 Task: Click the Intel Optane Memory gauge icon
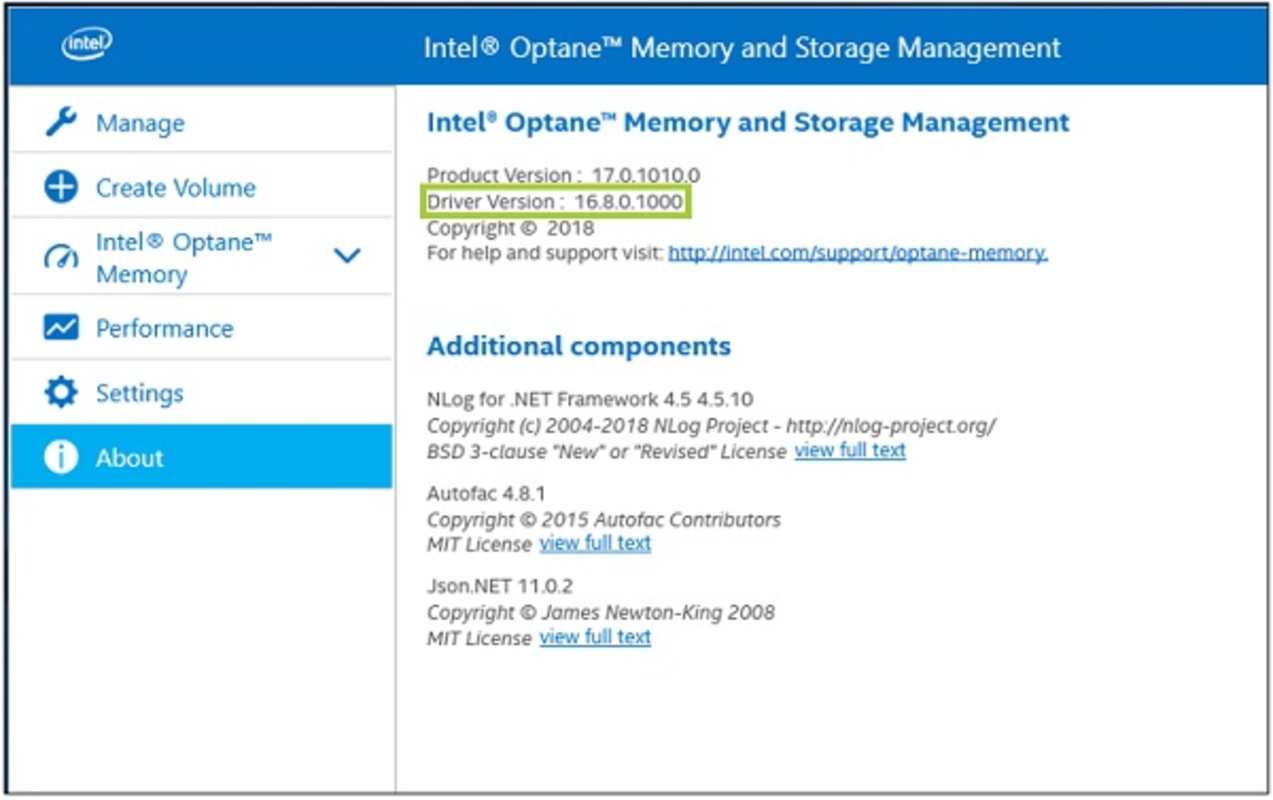tap(61, 257)
